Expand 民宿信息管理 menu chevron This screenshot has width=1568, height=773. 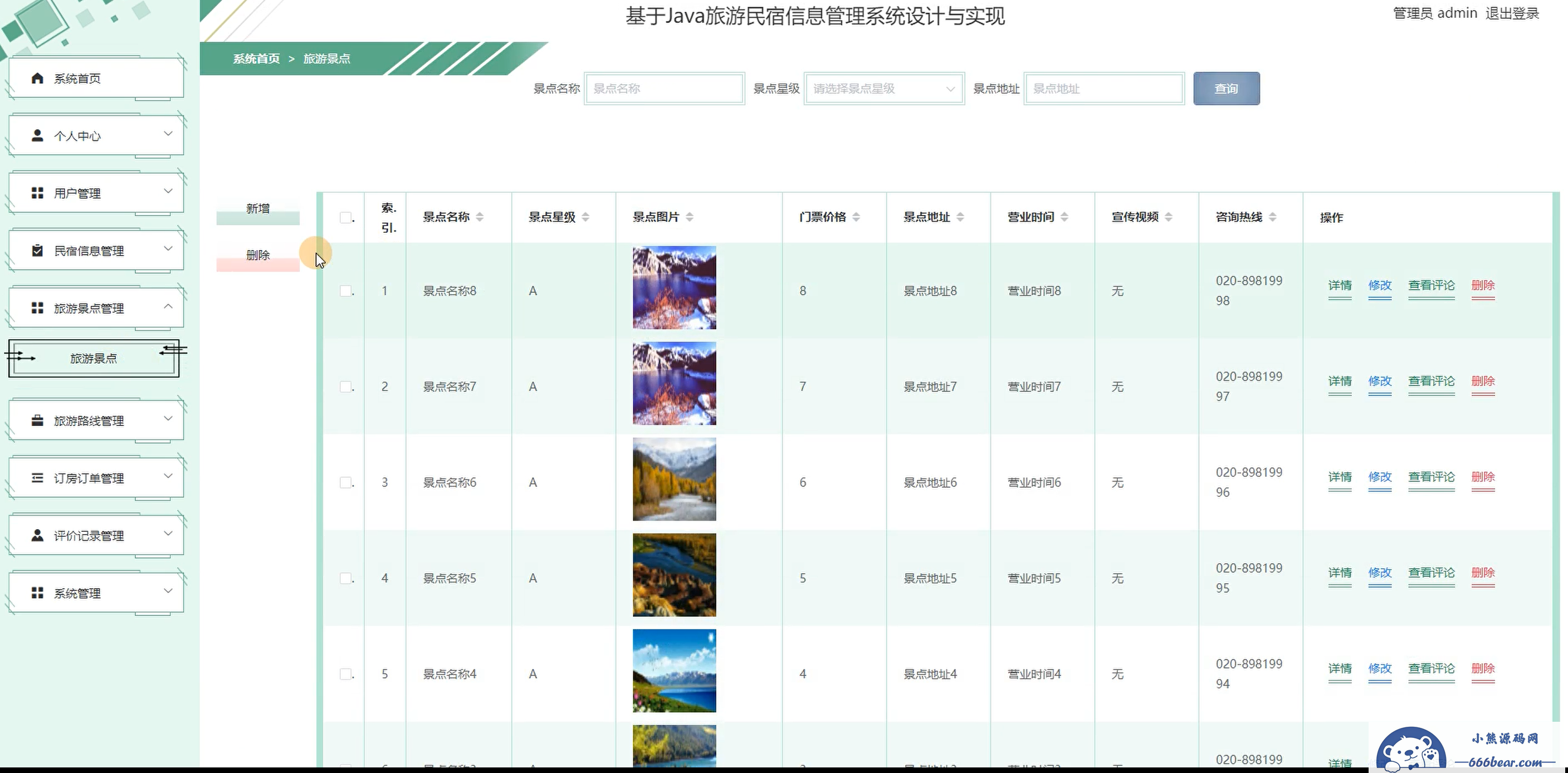(x=168, y=248)
